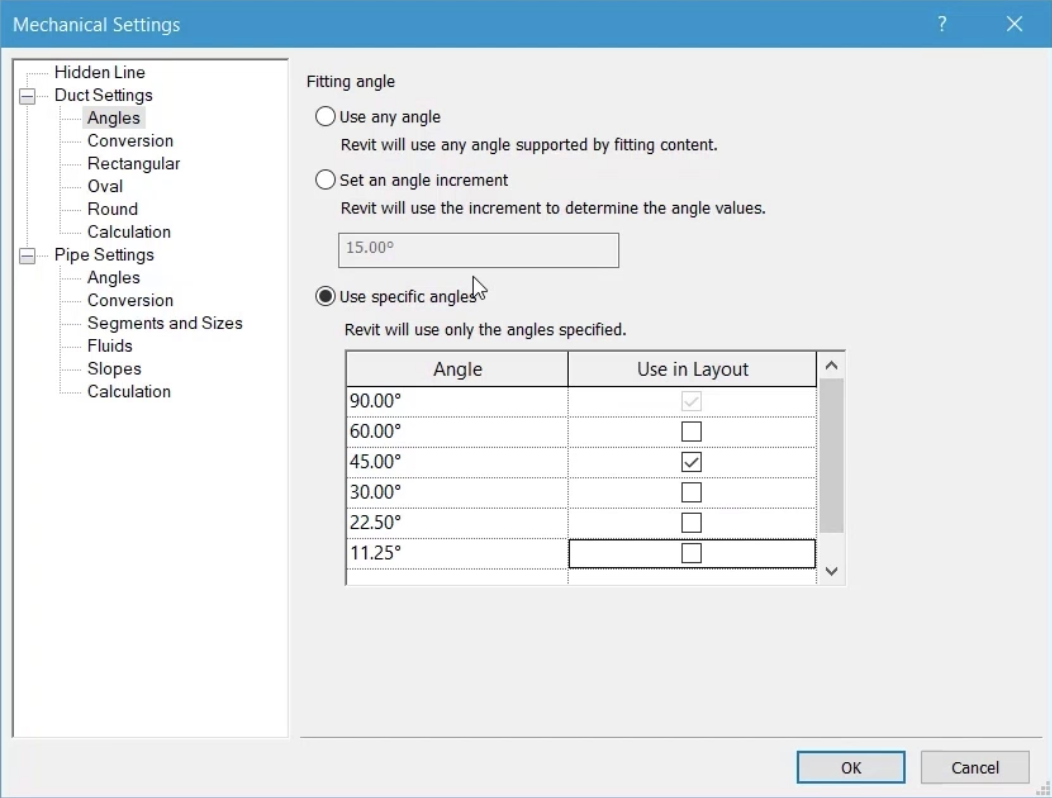The image size is (1052, 798).
Task: Click the angle table scroll up arrow
Action: 831,366
